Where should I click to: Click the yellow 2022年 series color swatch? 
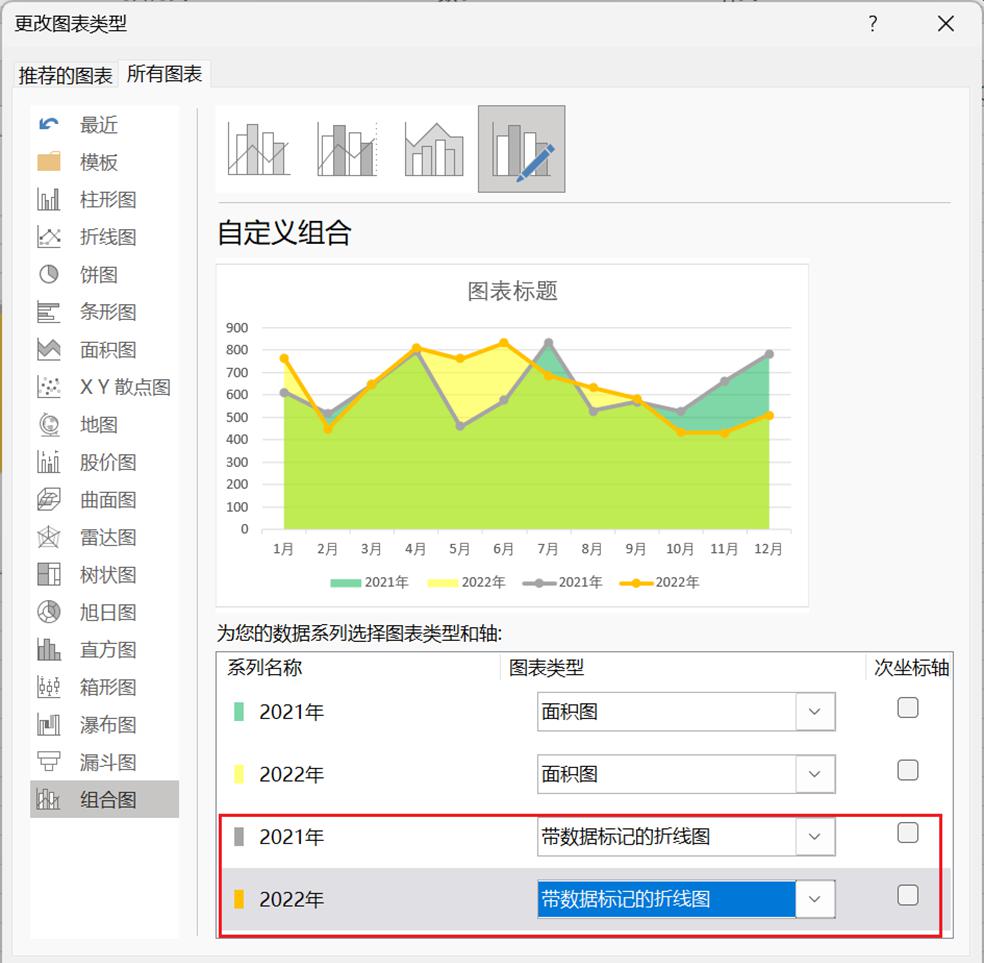(x=238, y=774)
